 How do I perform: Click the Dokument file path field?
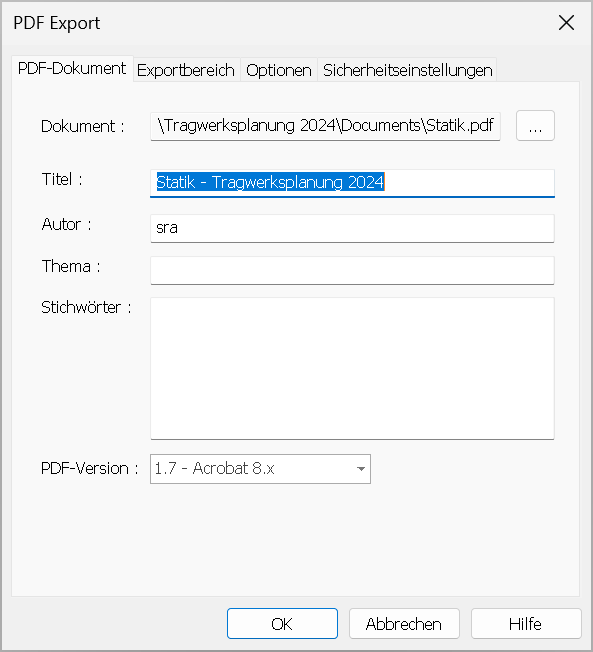(325, 126)
